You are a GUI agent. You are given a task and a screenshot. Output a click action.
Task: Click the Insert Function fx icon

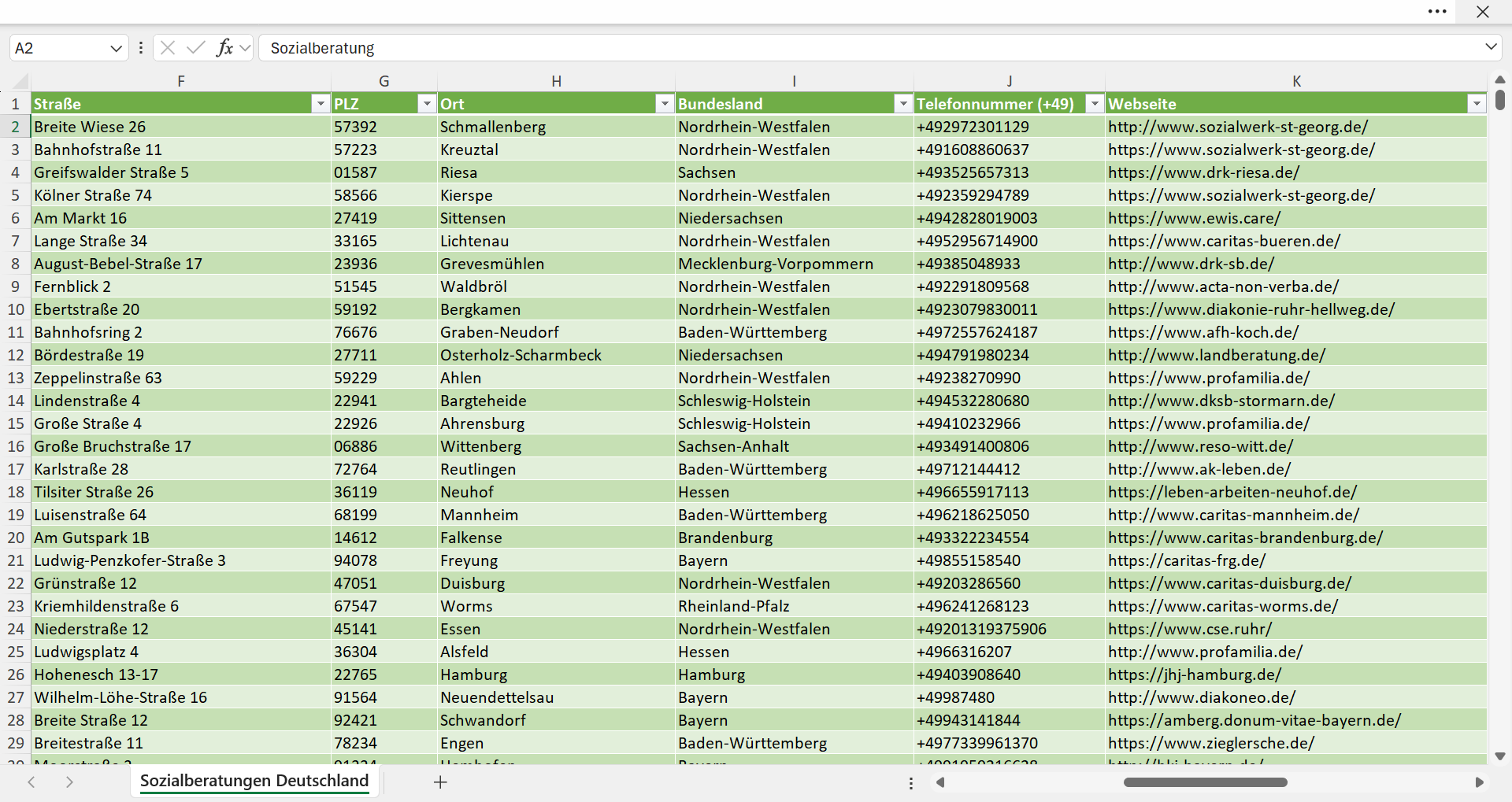point(224,48)
